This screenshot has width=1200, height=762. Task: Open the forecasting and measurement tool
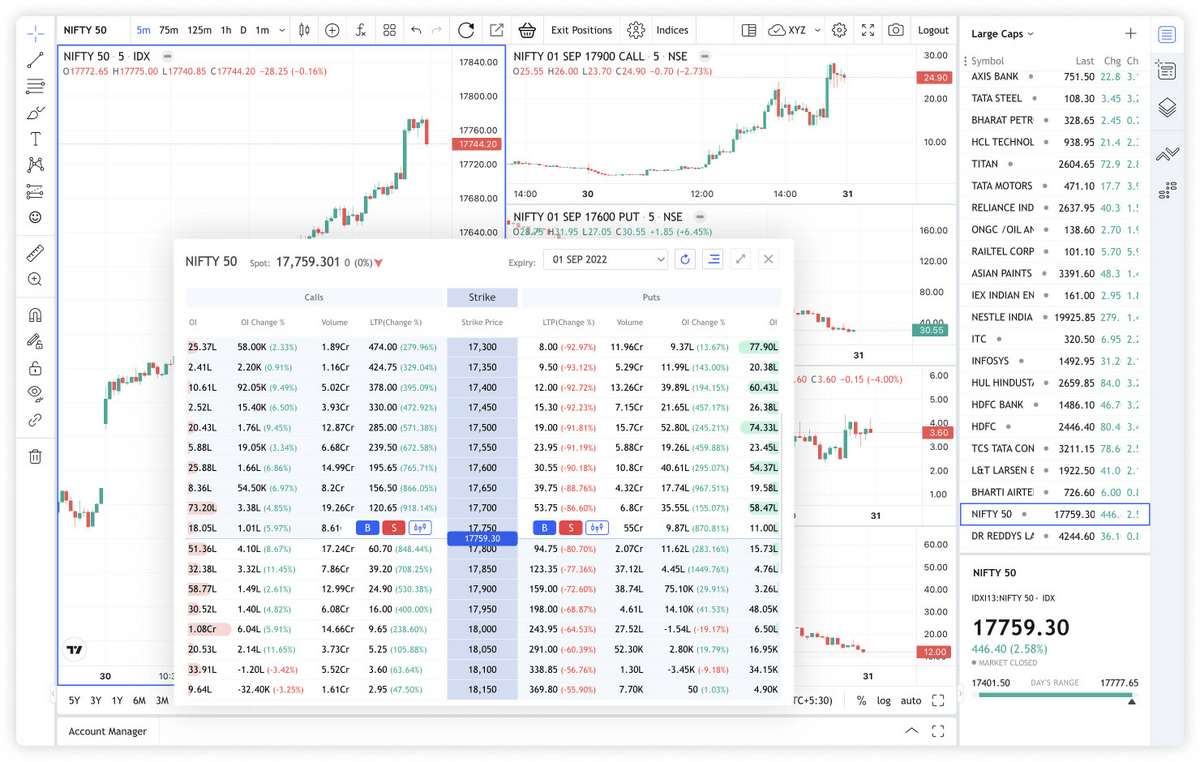click(x=35, y=191)
